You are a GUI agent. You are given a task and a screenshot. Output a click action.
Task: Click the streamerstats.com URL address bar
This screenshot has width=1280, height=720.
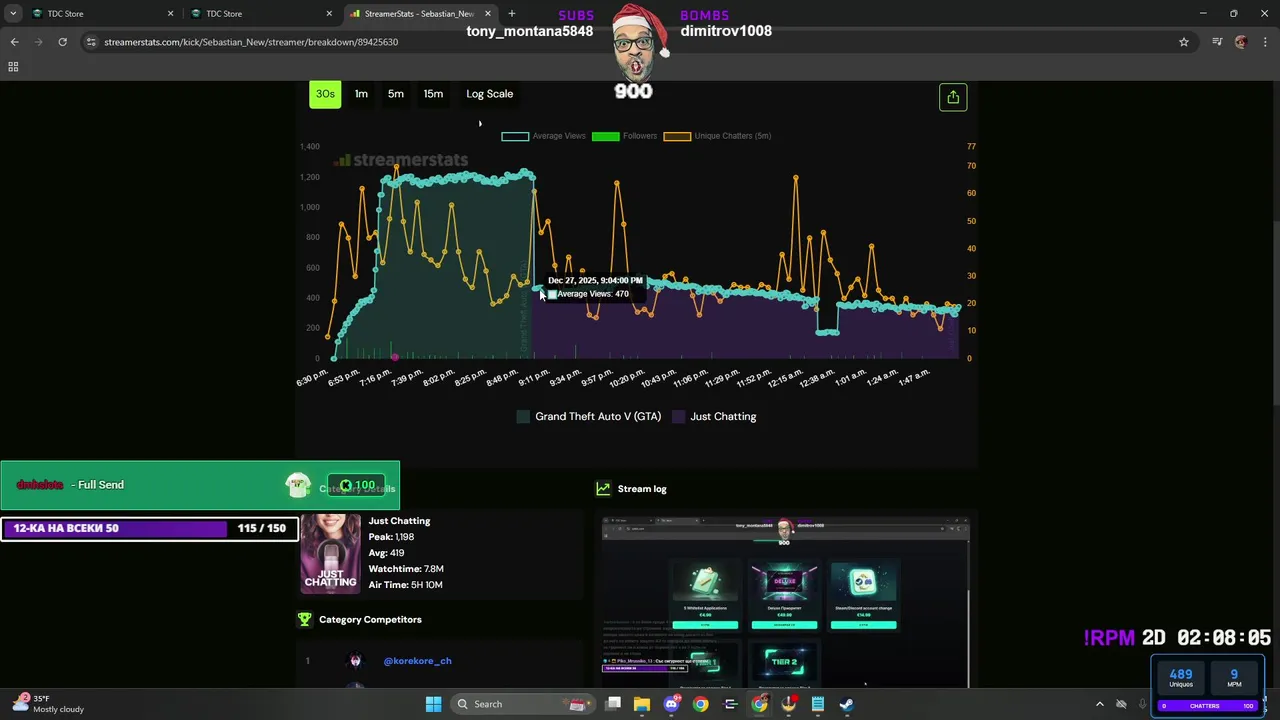(640, 42)
